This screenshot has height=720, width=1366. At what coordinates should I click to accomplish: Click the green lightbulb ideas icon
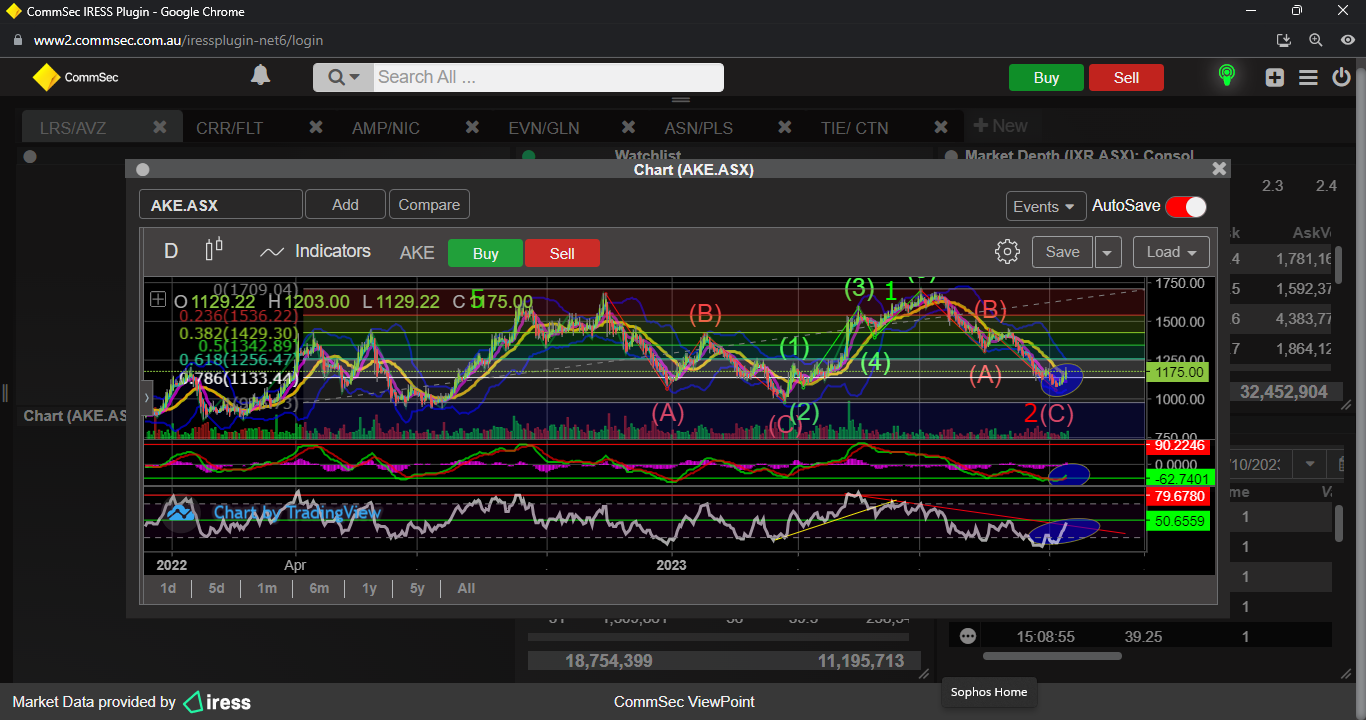coord(1226,76)
